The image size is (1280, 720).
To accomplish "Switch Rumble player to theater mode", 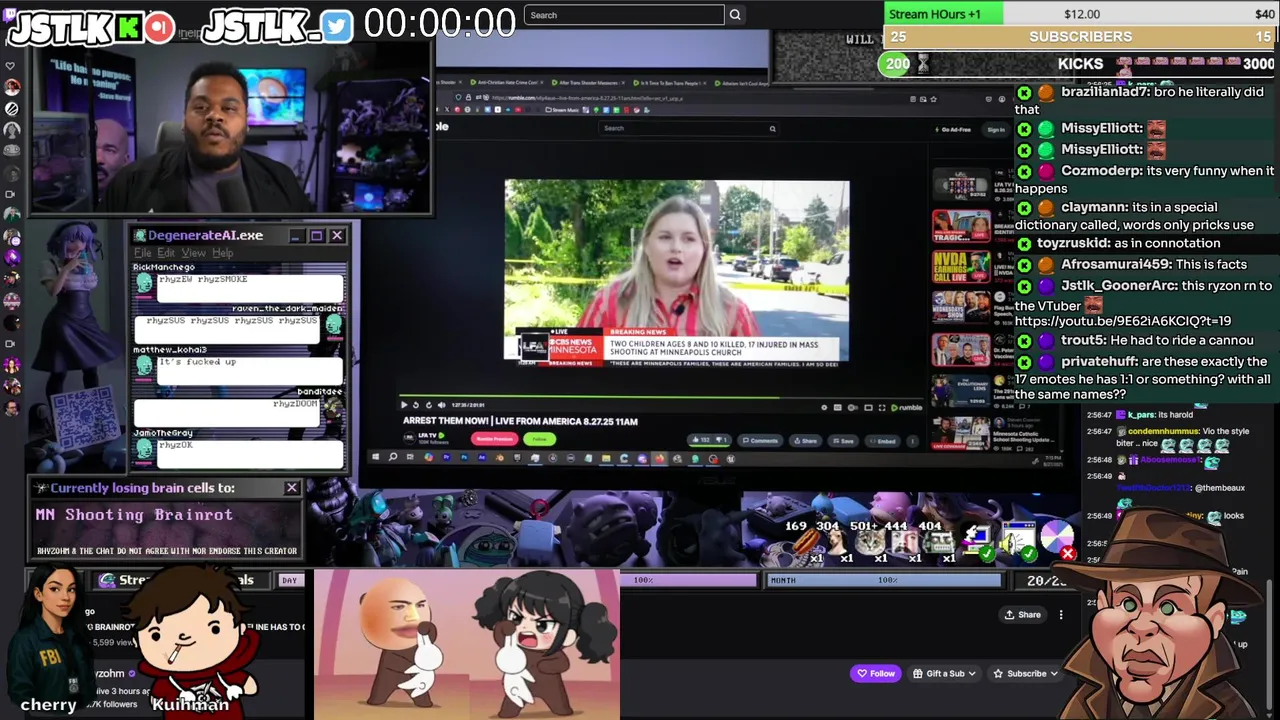I will click(x=868, y=407).
